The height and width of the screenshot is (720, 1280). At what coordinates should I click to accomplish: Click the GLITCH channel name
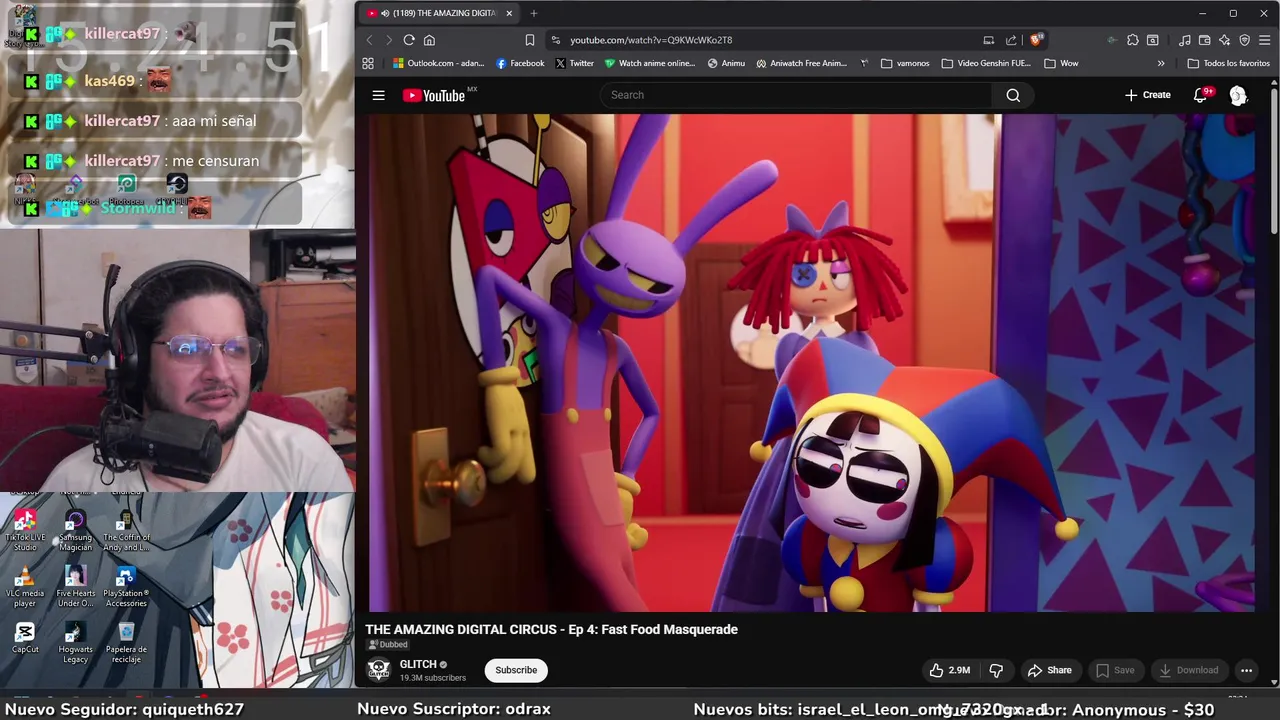pos(418,664)
